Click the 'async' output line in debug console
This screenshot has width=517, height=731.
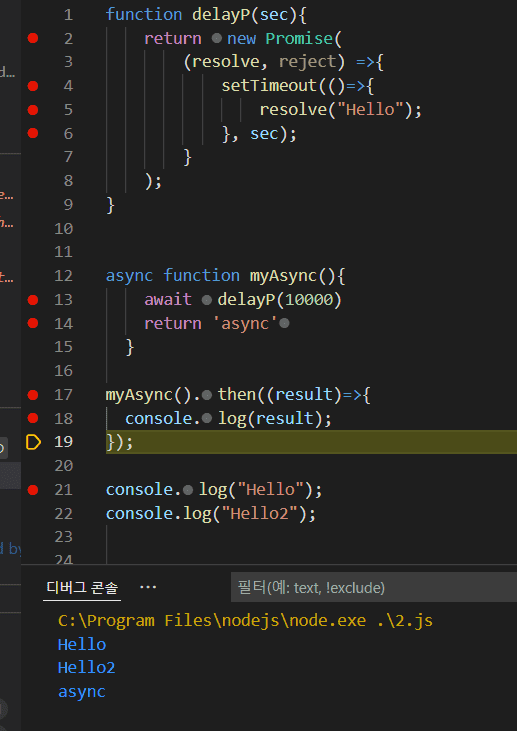click(x=82, y=691)
